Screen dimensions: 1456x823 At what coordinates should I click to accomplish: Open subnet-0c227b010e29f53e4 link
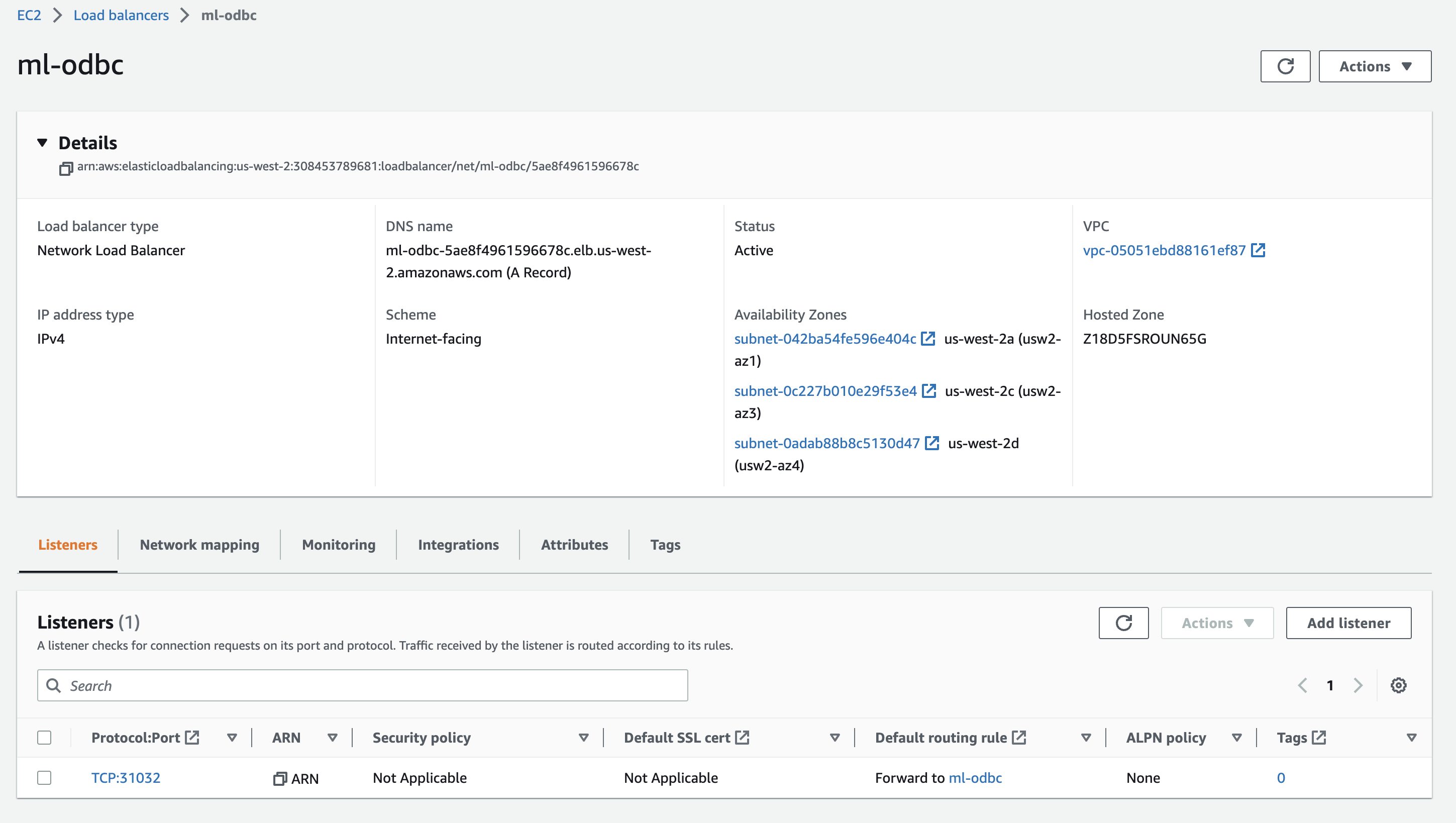[x=825, y=390]
